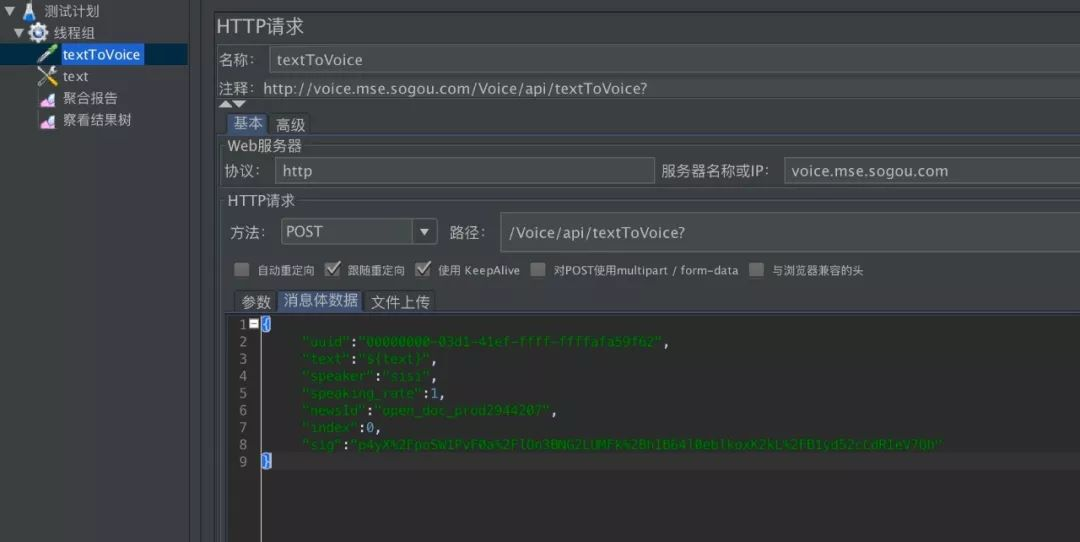Screen dimensions: 1080x542
Task: Enable multipart / form-data for POST
Action: pyautogui.click(x=538, y=269)
